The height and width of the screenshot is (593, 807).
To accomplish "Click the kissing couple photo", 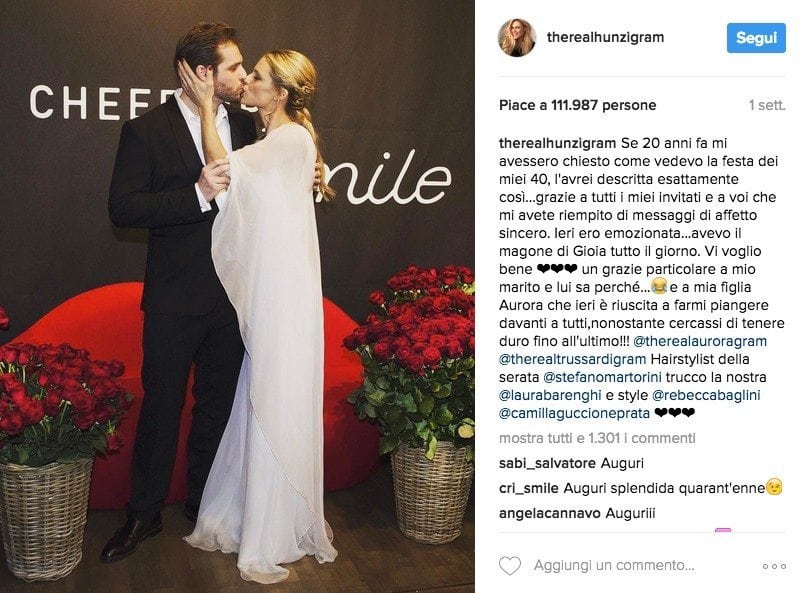I will (237, 296).
